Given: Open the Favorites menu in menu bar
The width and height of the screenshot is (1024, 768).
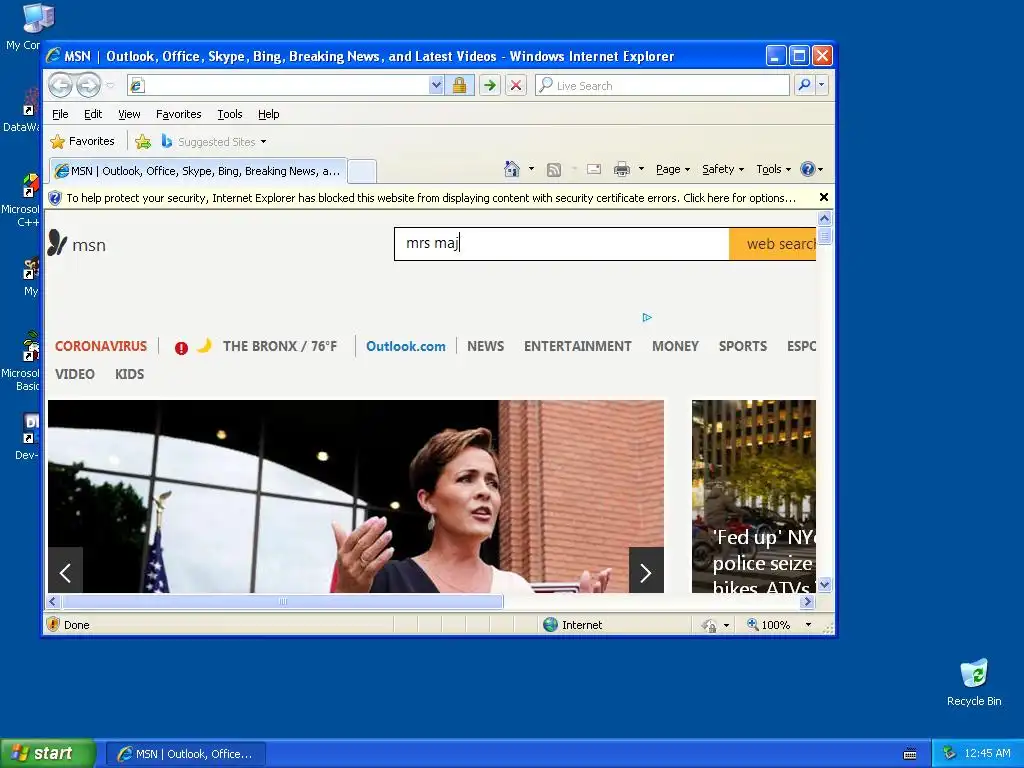Looking at the screenshot, I should 178,114.
